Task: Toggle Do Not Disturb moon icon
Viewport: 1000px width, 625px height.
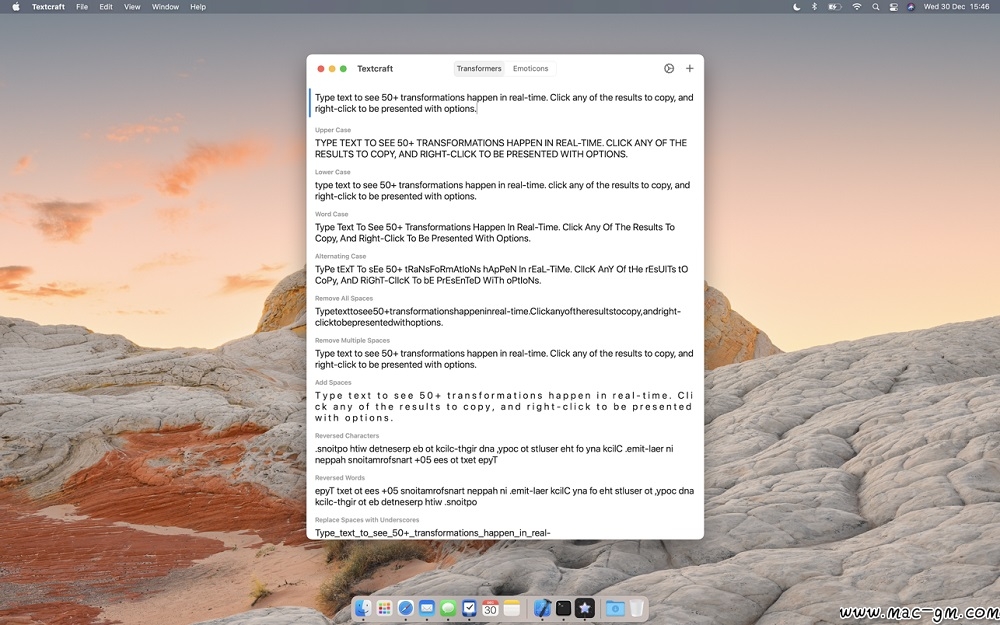Action: (x=797, y=6)
